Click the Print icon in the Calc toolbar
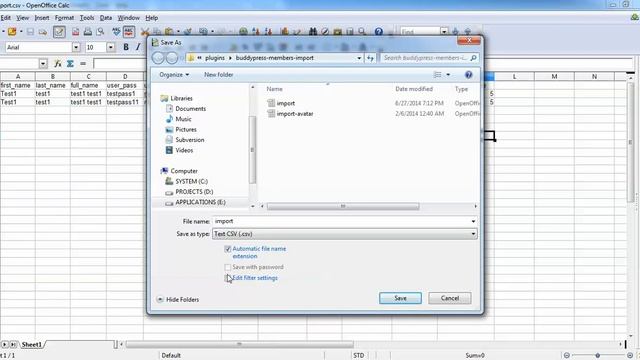Screen dimensions: 640x360 coord(88,31)
